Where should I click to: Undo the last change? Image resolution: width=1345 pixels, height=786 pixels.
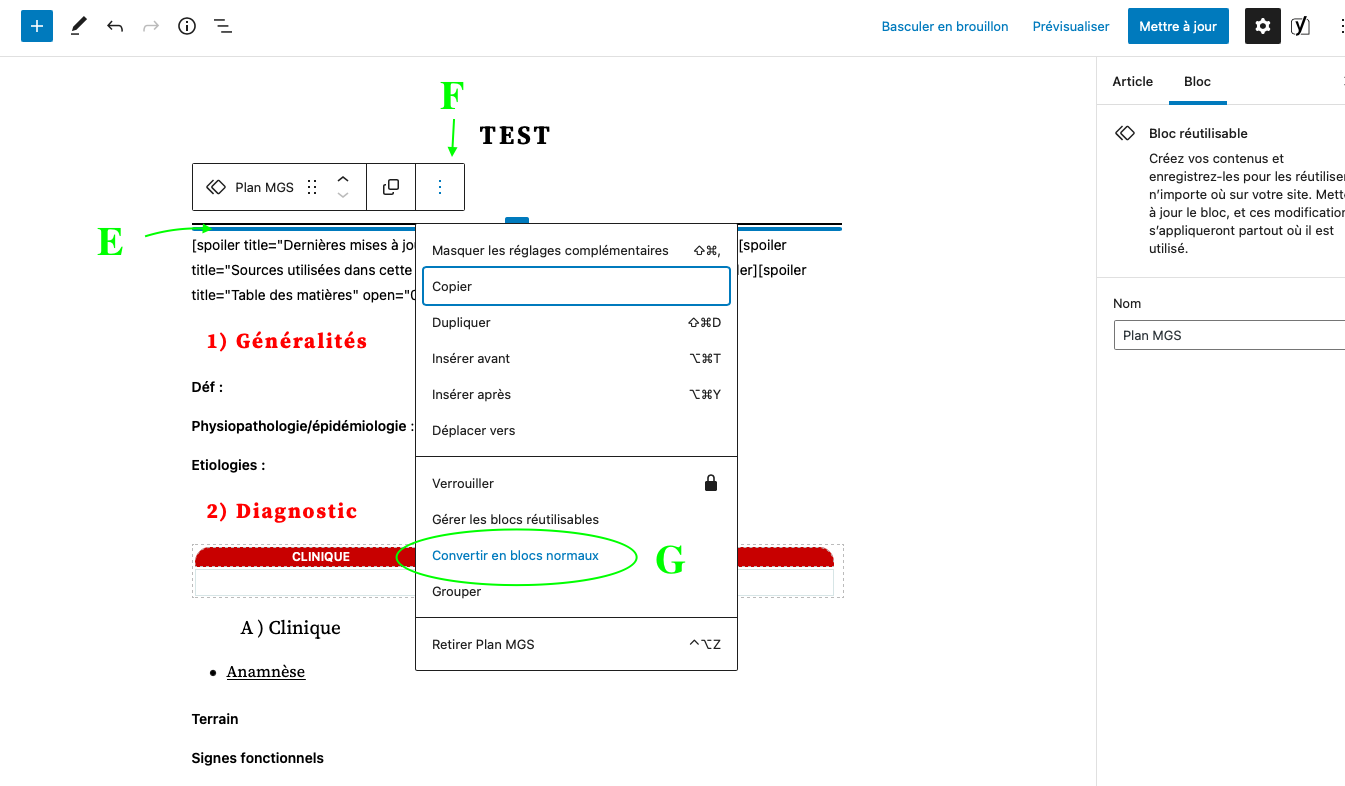click(x=115, y=26)
